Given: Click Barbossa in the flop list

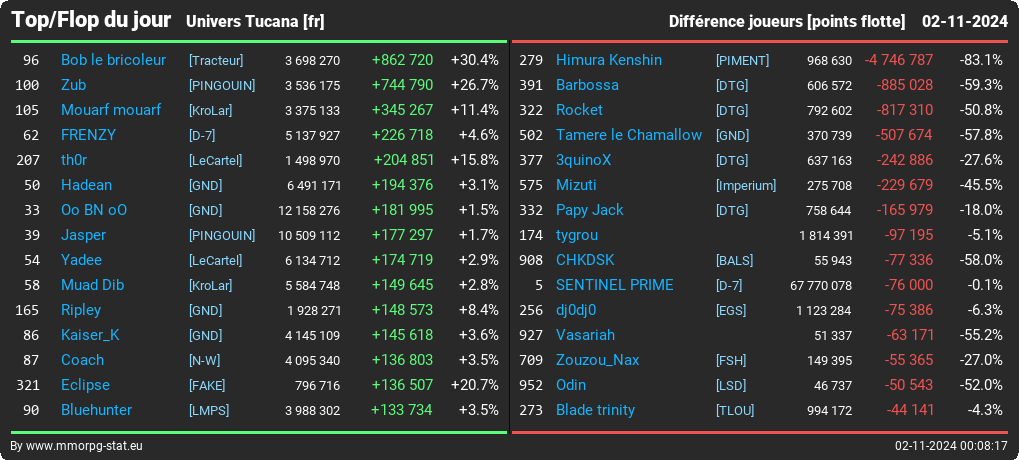Looking at the screenshot, I should click(587, 85).
